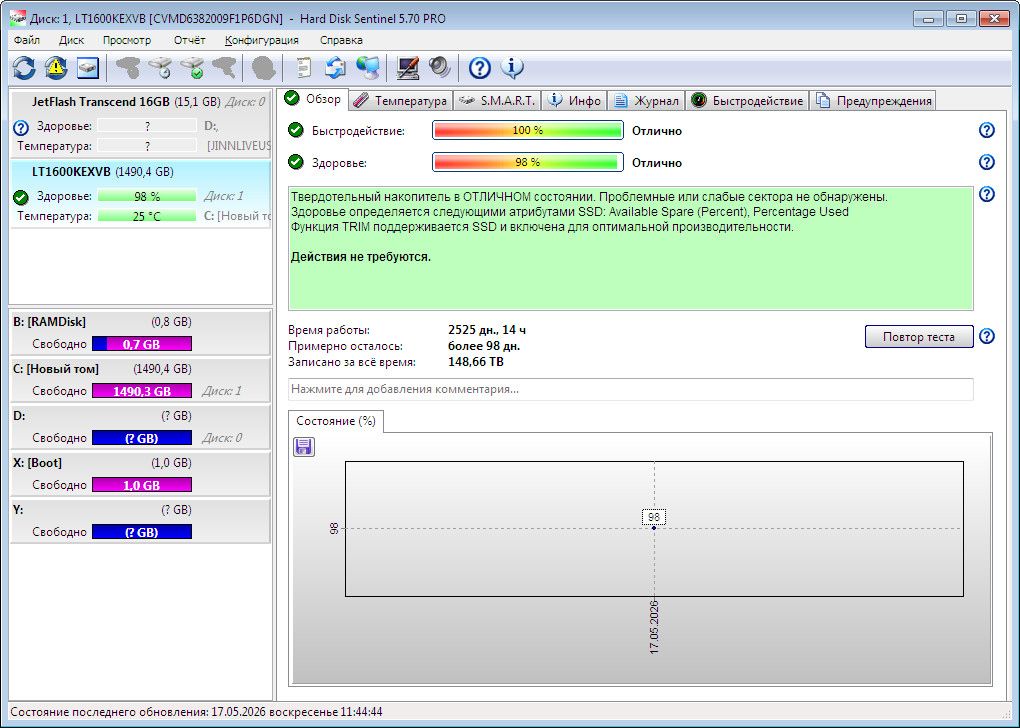The image size is (1020, 728).
Task: Open the Конфигурация menu
Action: (x=262, y=40)
